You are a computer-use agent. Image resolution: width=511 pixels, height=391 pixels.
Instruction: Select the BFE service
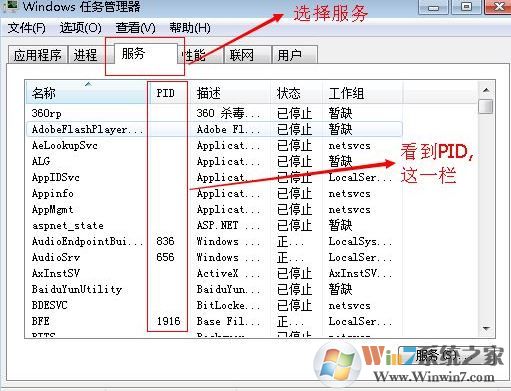pyautogui.click(x=41, y=321)
